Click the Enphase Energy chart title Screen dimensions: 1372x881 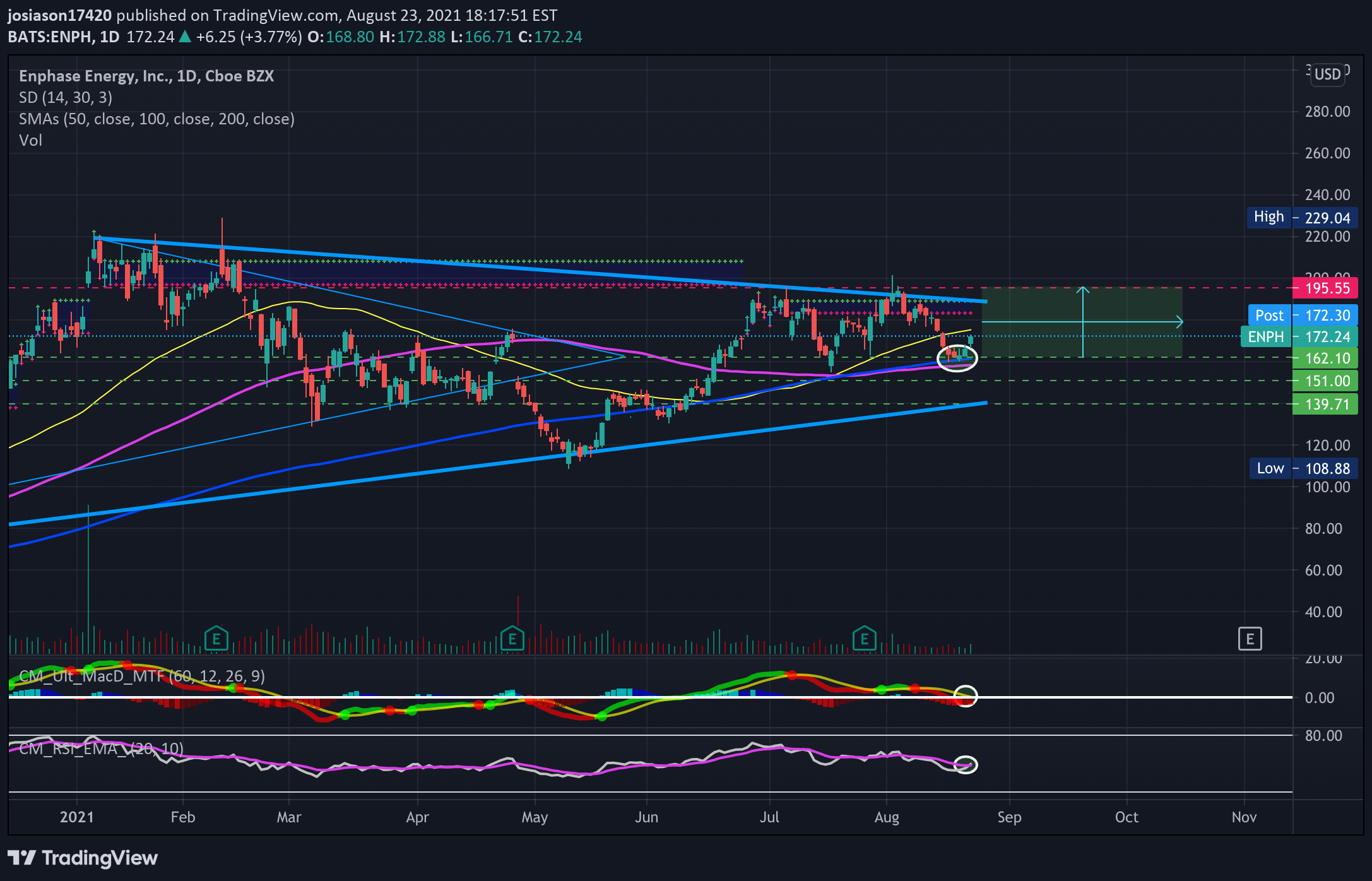[146, 76]
